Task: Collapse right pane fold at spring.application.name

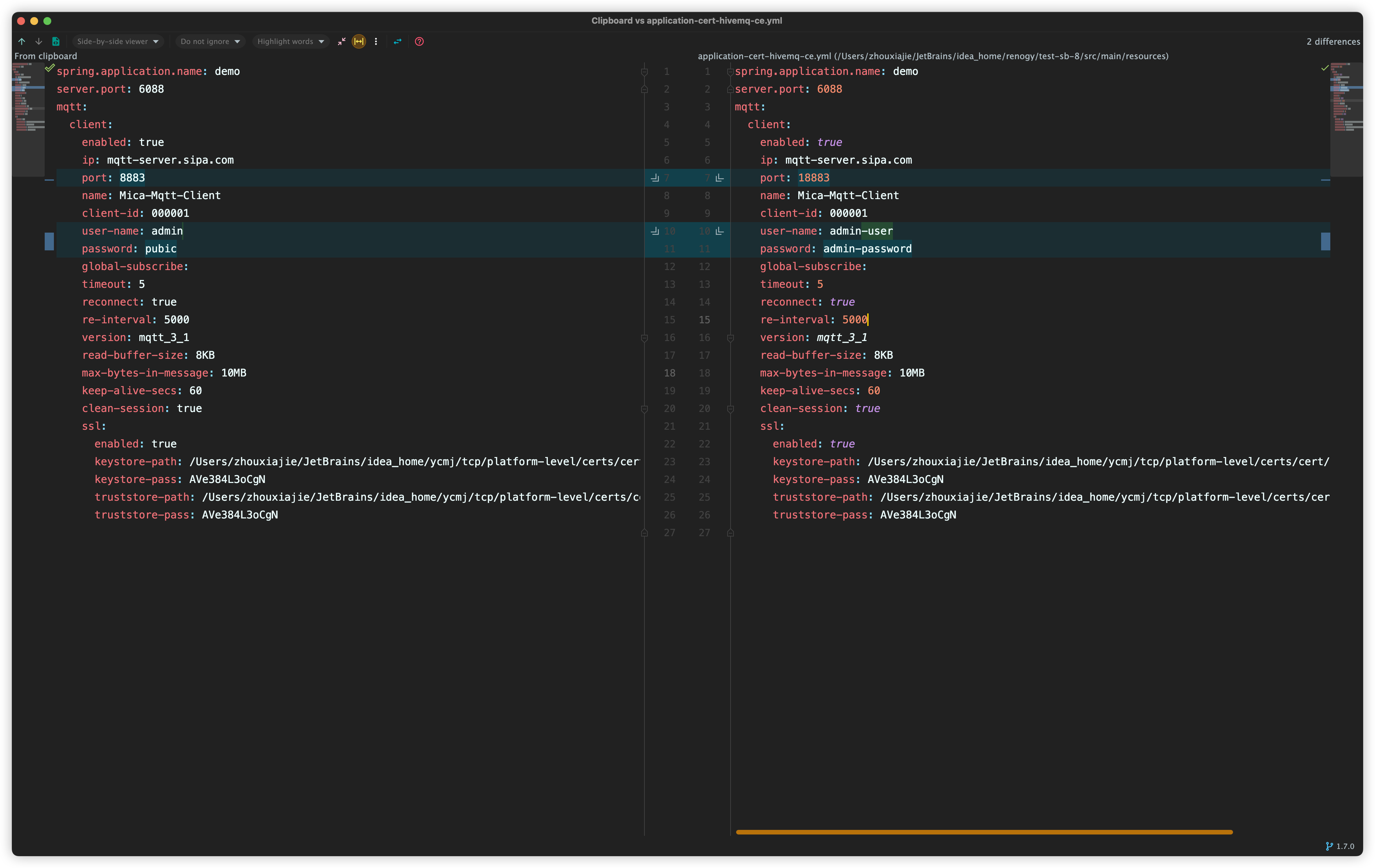Action: (730, 71)
